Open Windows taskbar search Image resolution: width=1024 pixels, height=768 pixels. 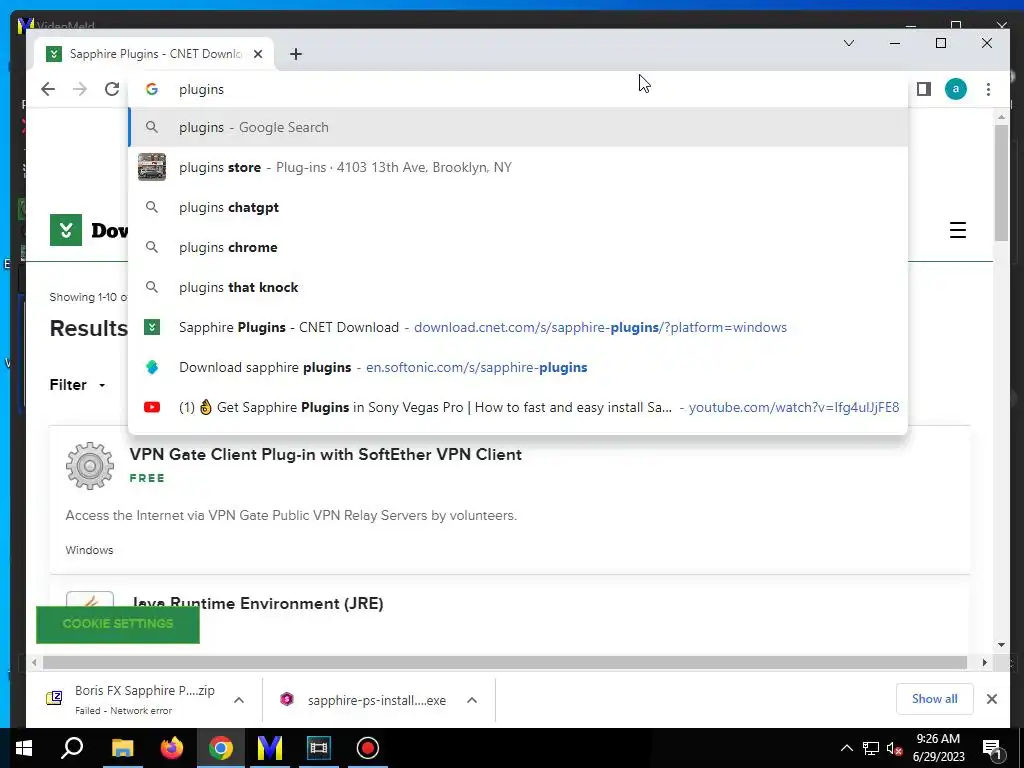point(72,748)
